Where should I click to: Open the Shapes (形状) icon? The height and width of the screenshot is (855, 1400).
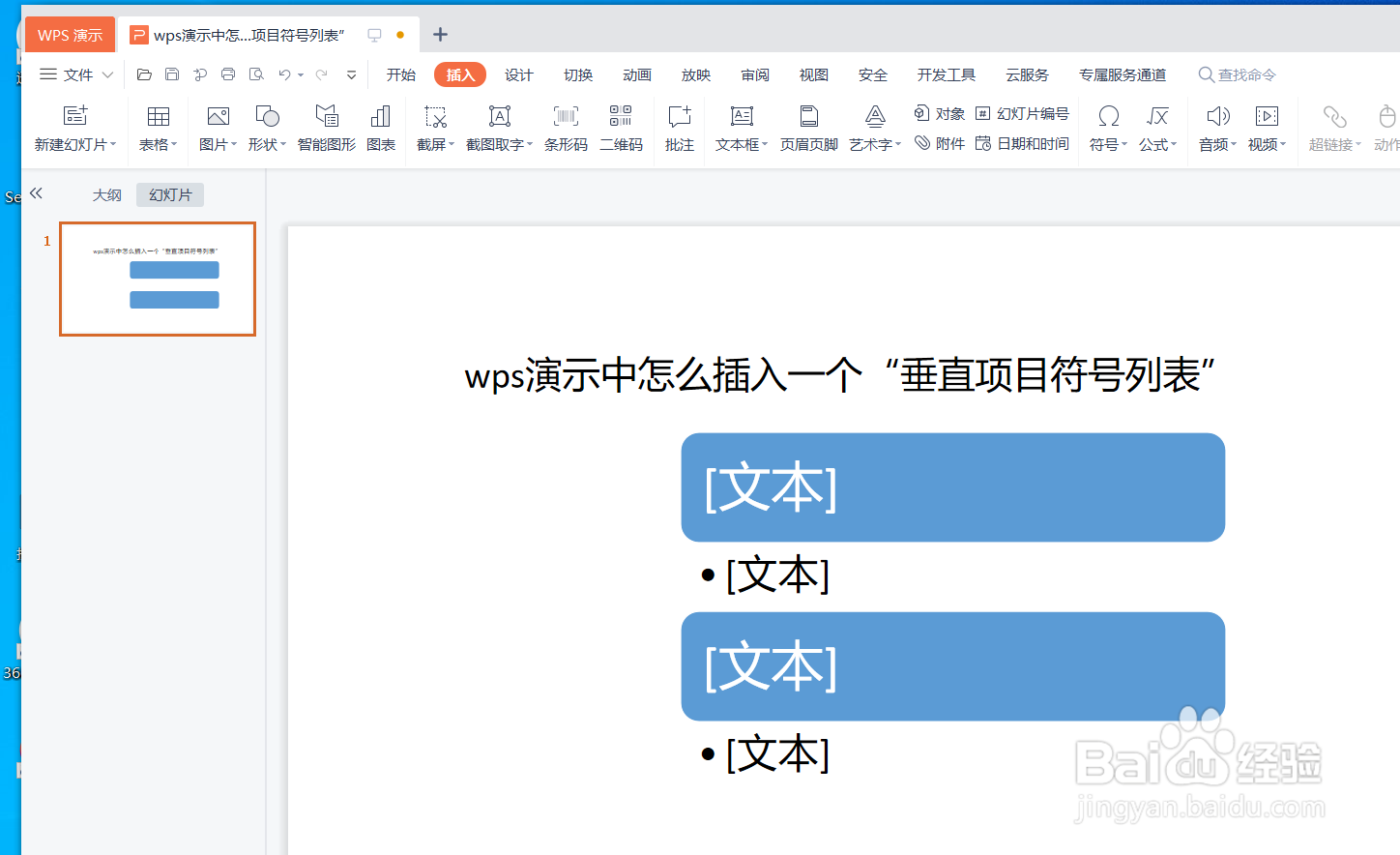coord(267,116)
